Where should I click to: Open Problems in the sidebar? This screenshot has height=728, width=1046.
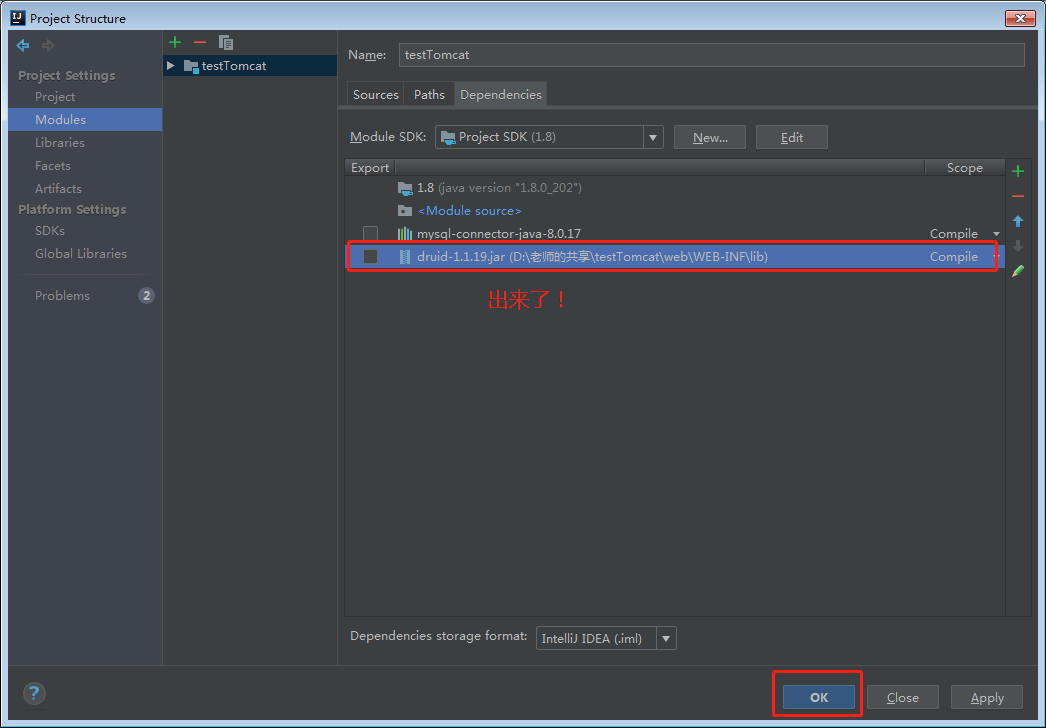point(62,296)
